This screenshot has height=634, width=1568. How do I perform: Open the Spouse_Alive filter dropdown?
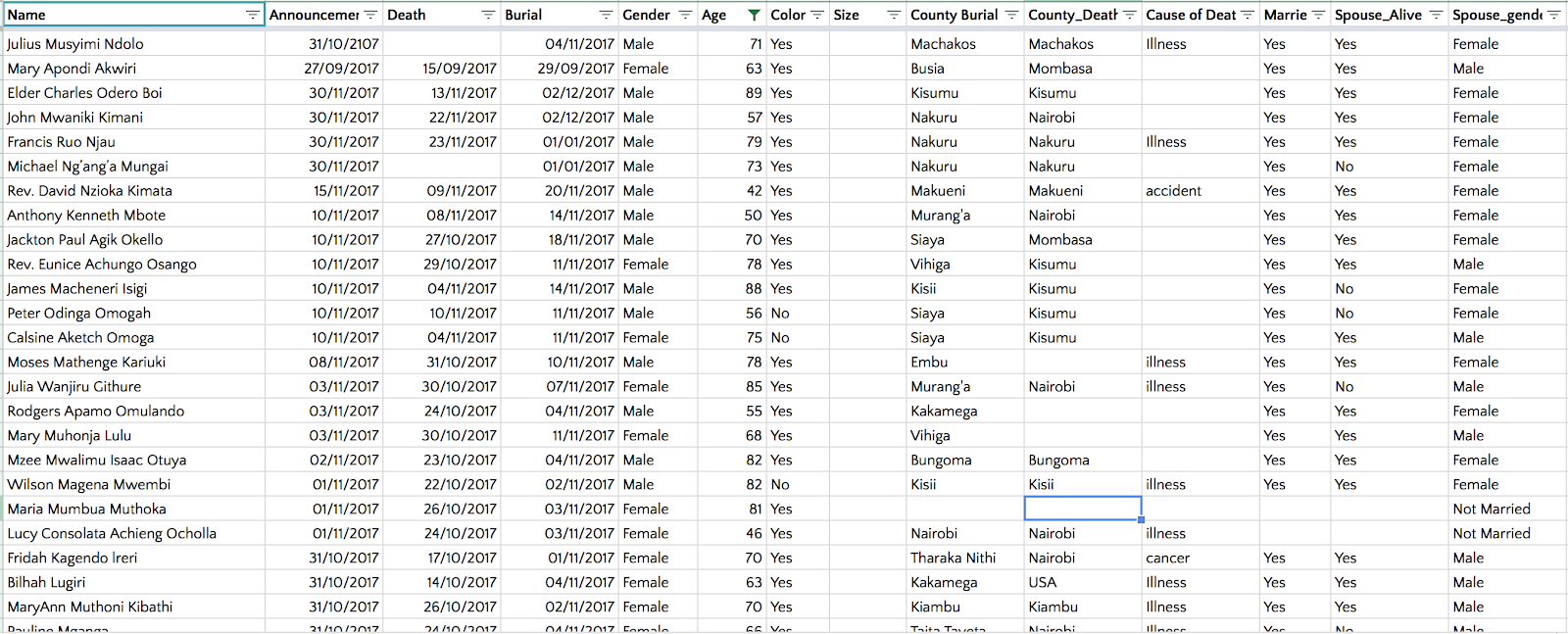click(x=1436, y=15)
